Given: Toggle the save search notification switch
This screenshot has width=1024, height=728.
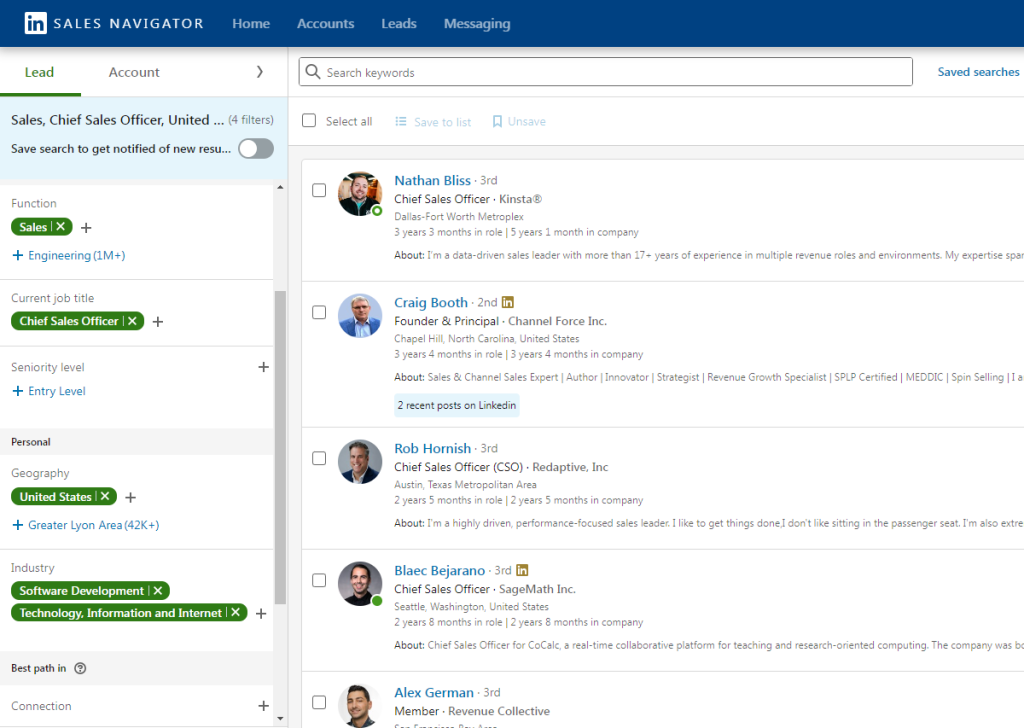Looking at the screenshot, I should pyautogui.click(x=255, y=149).
